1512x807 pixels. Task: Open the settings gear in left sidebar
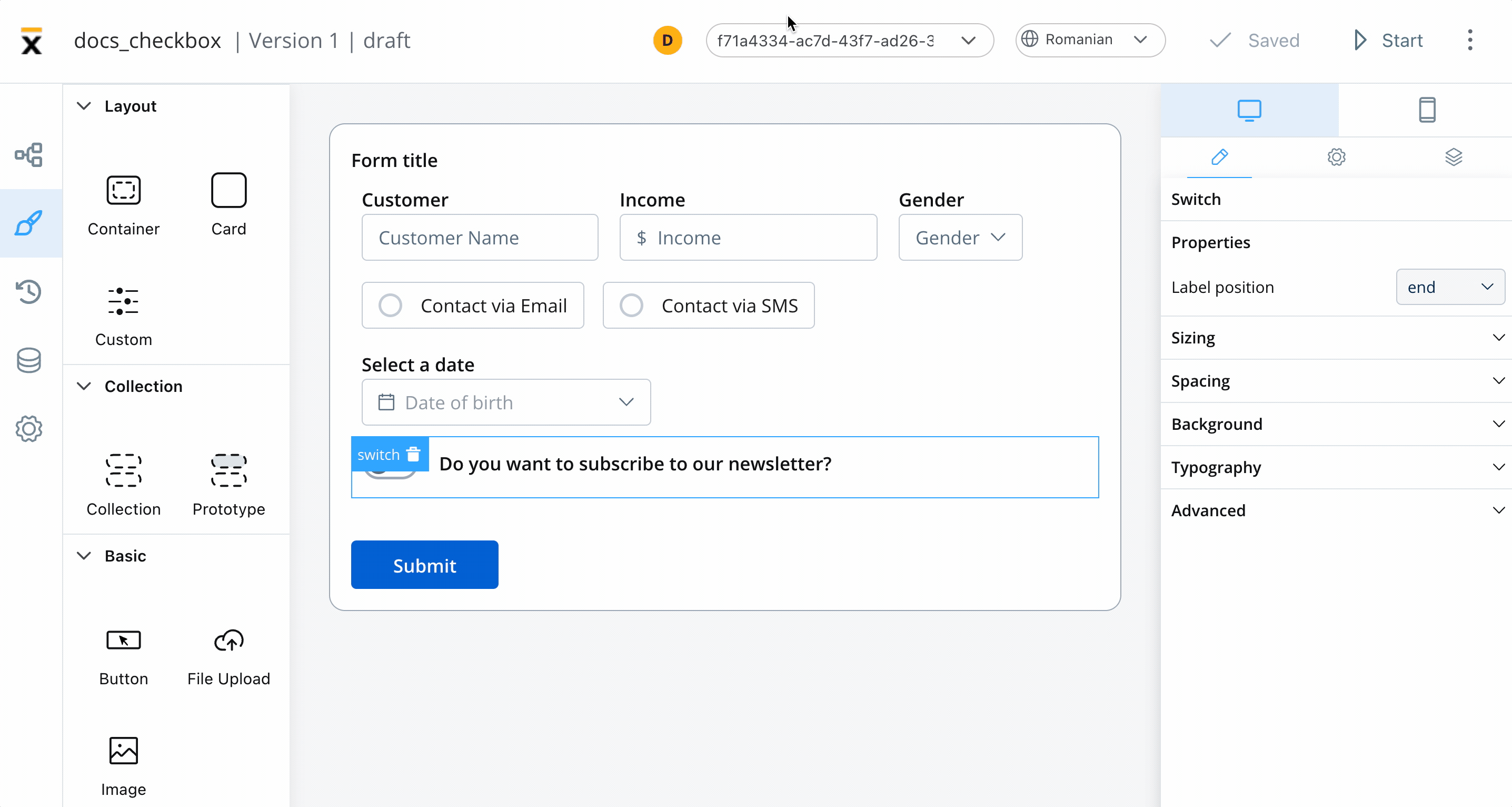click(x=29, y=429)
